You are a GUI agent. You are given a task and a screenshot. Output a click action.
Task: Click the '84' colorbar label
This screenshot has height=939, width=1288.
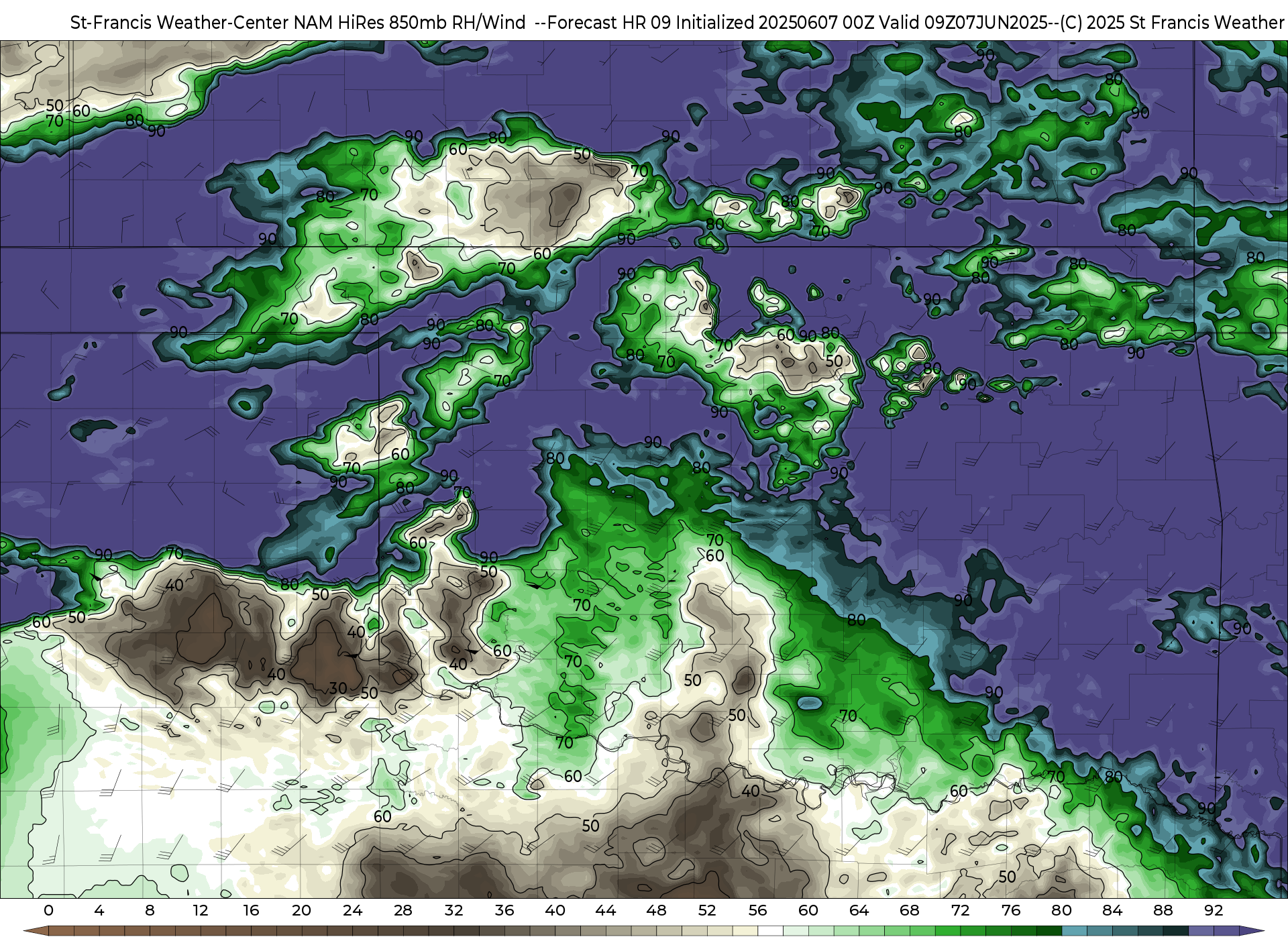click(1112, 910)
